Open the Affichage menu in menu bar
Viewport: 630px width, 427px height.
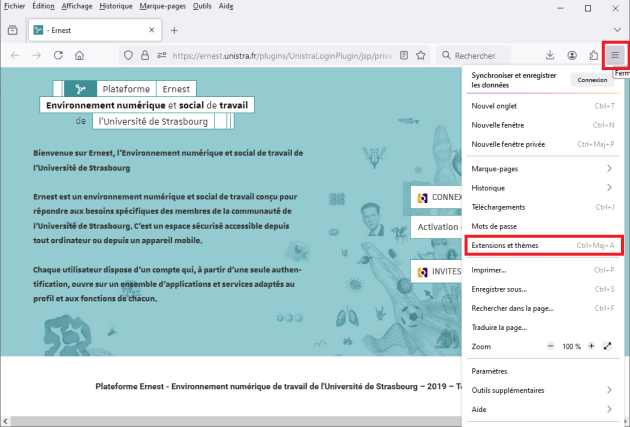[x=77, y=6]
